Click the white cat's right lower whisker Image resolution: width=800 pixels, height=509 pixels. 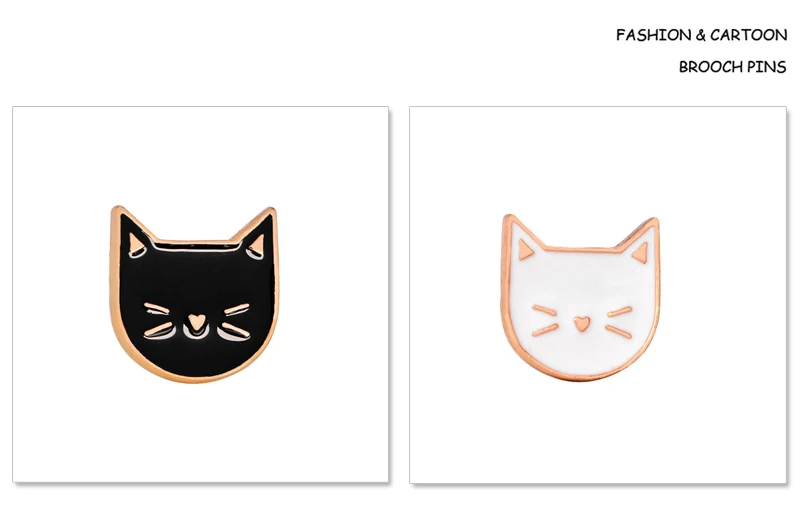[x=619, y=332]
